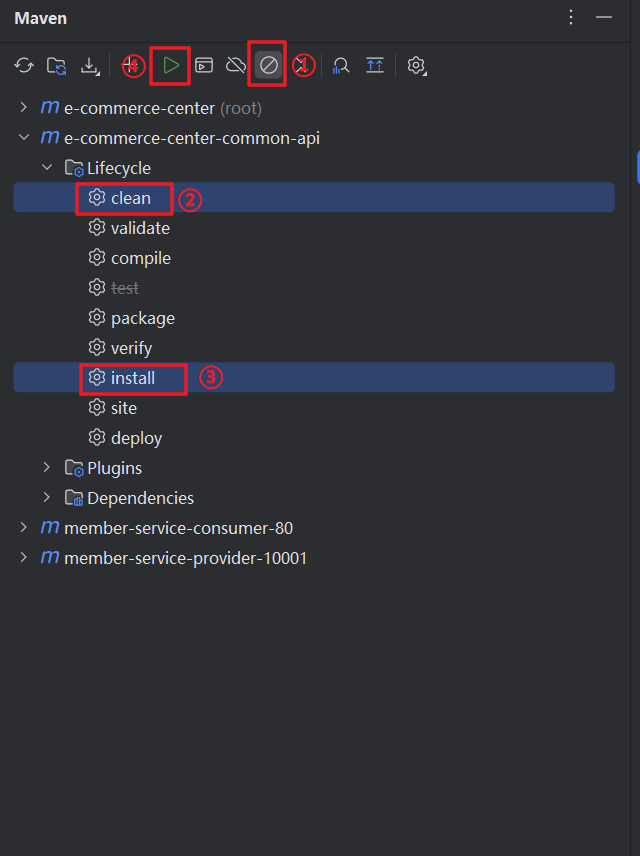Screen dimensions: 640x856
Task: Click the Analyze Dependencies icon
Action: point(341,66)
